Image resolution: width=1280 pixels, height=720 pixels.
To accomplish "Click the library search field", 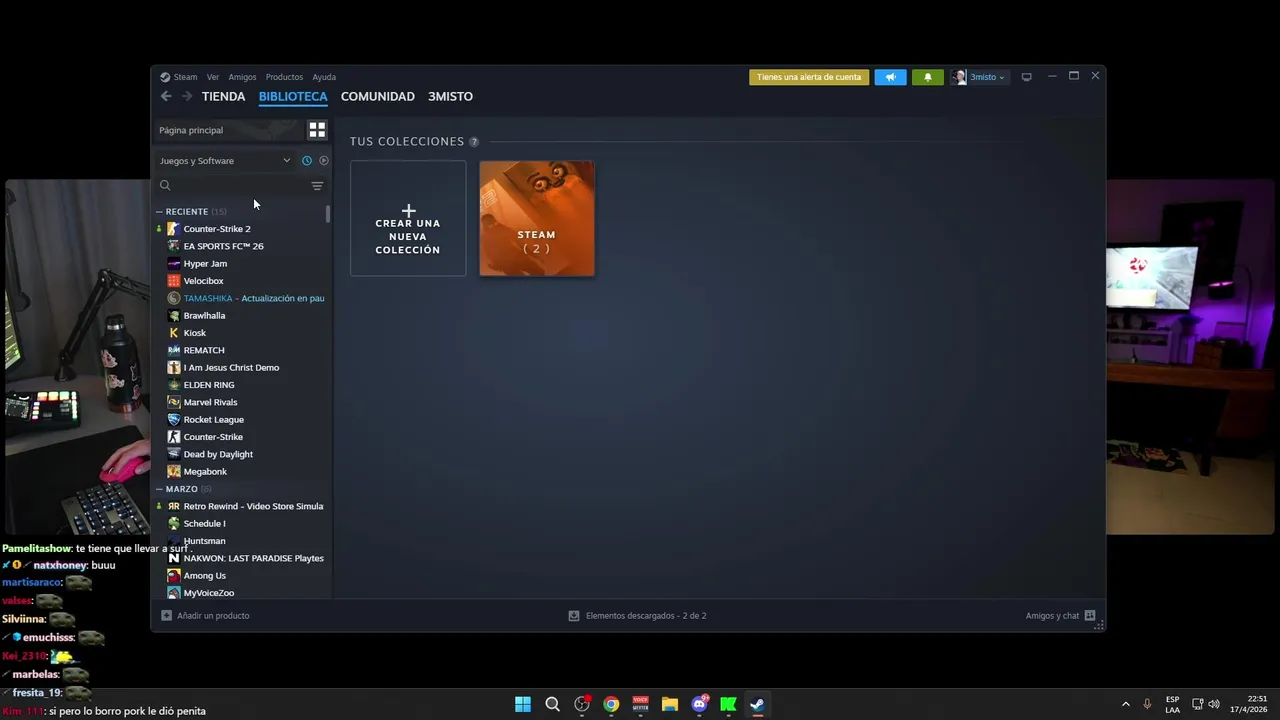I will tap(240, 186).
